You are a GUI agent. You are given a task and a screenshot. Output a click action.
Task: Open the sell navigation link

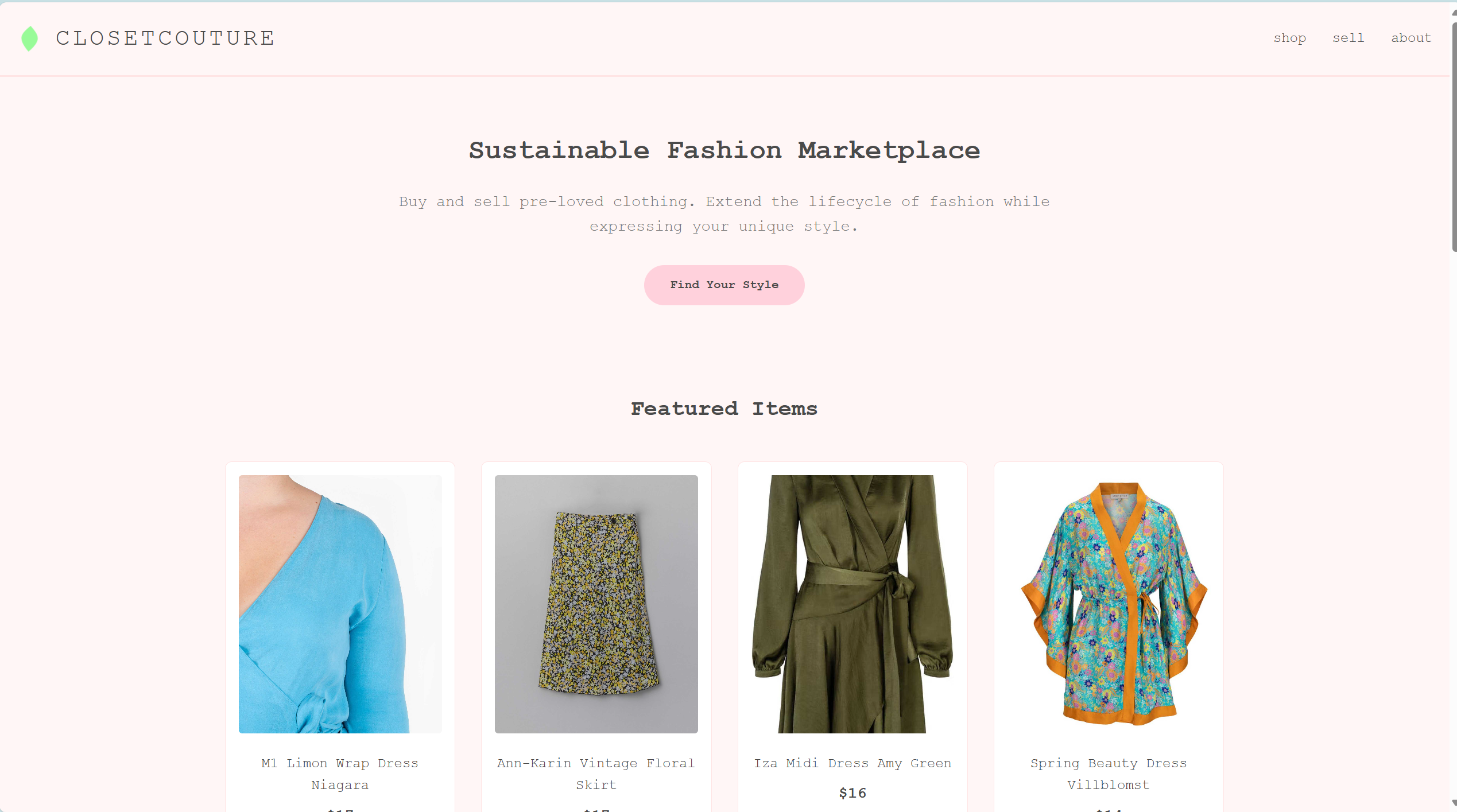tap(1348, 38)
